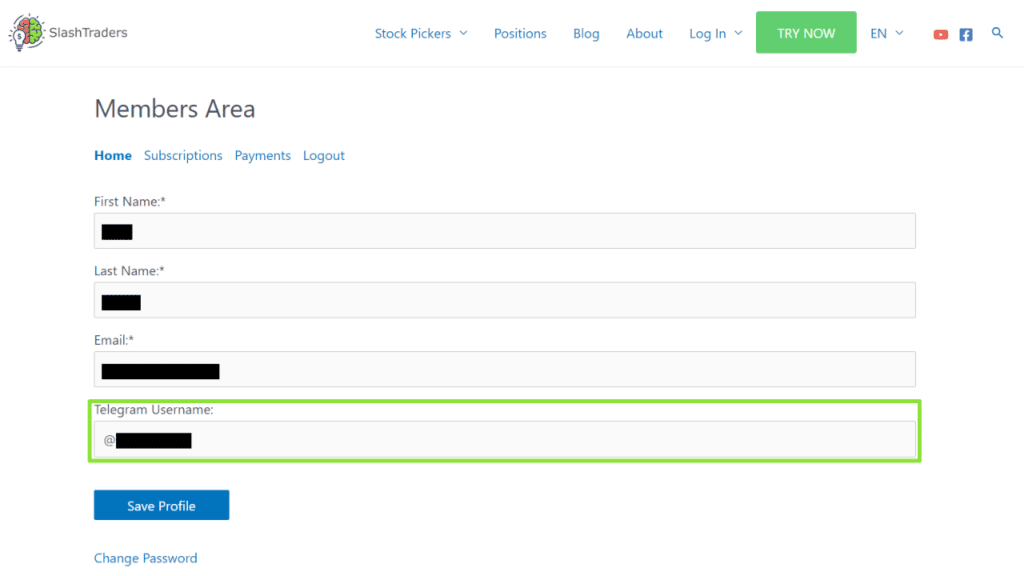This screenshot has width=1024, height=576.
Task: Open the YouTube channel icon
Action: pos(940,34)
